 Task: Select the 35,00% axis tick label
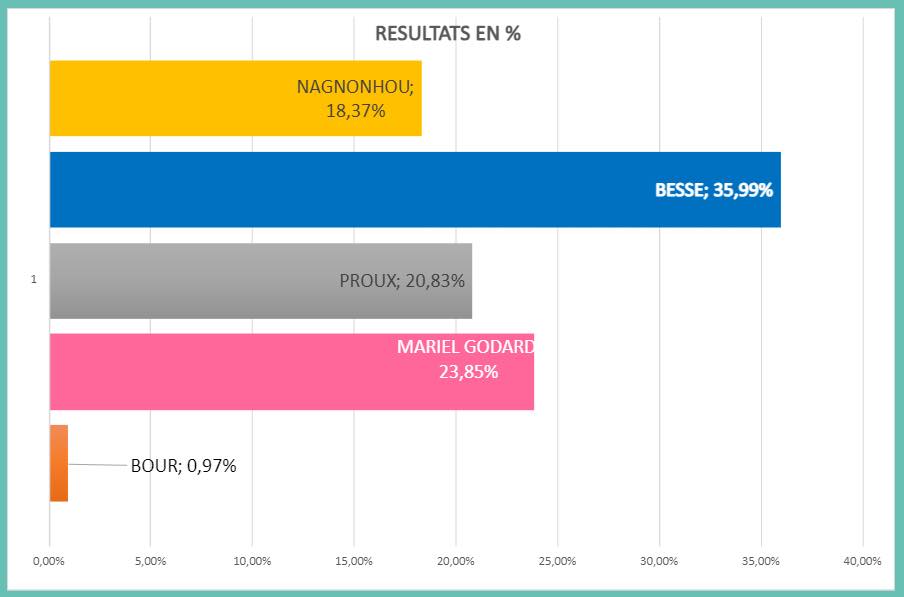click(761, 561)
